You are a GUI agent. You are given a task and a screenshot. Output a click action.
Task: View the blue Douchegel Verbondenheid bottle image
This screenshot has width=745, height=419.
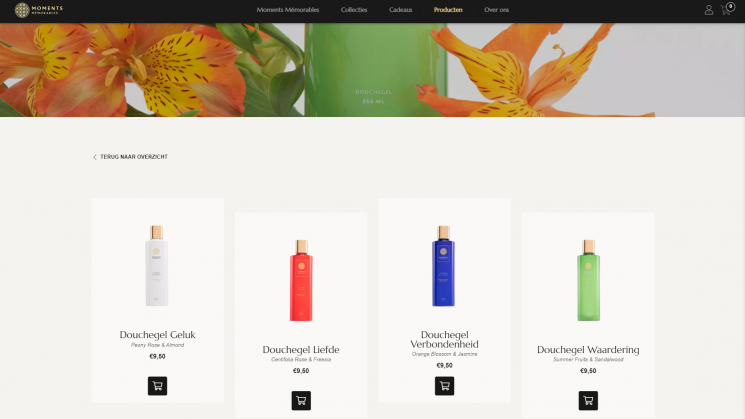pyautogui.click(x=444, y=266)
